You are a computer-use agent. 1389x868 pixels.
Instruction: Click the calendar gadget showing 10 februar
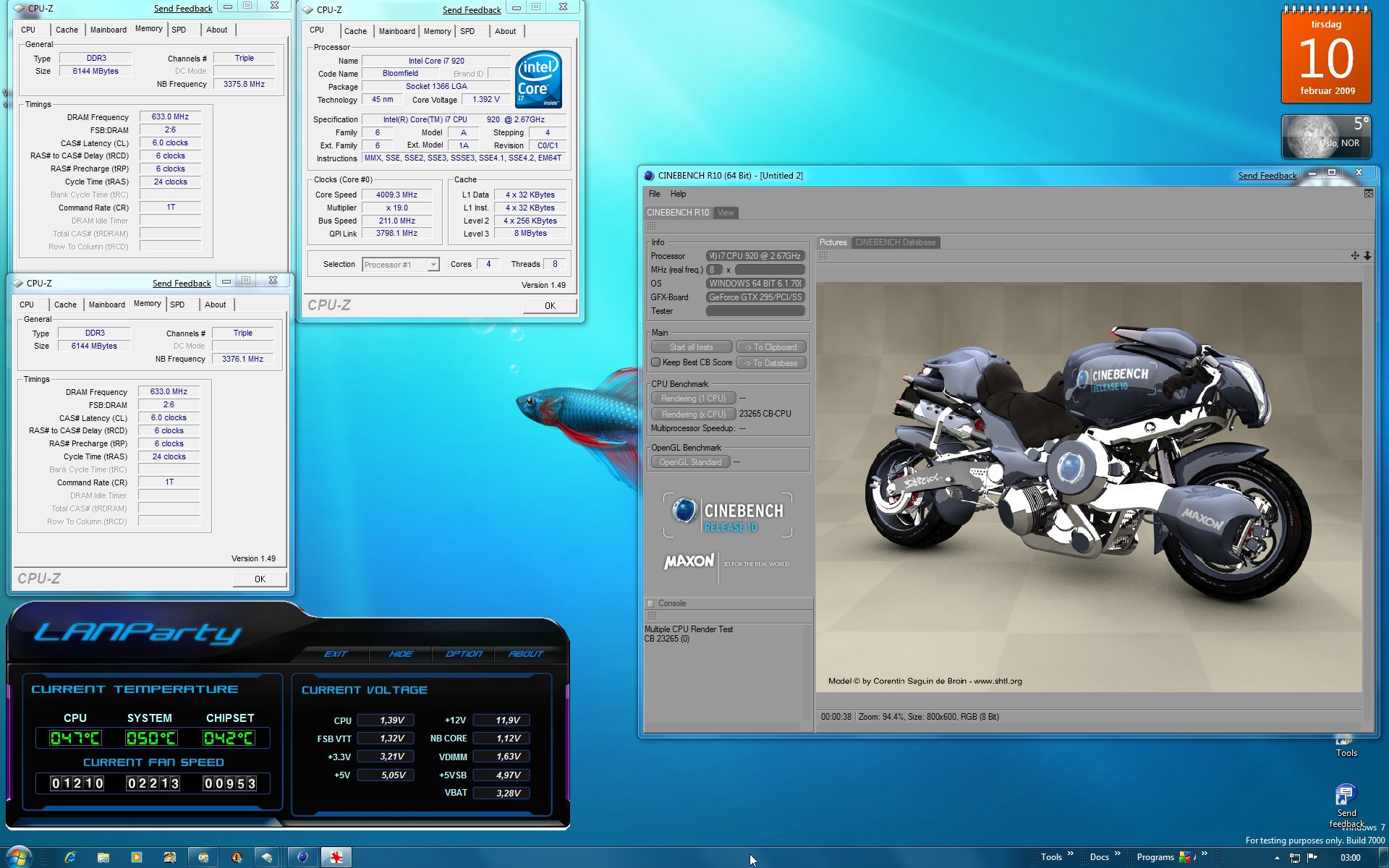click(1326, 55)
